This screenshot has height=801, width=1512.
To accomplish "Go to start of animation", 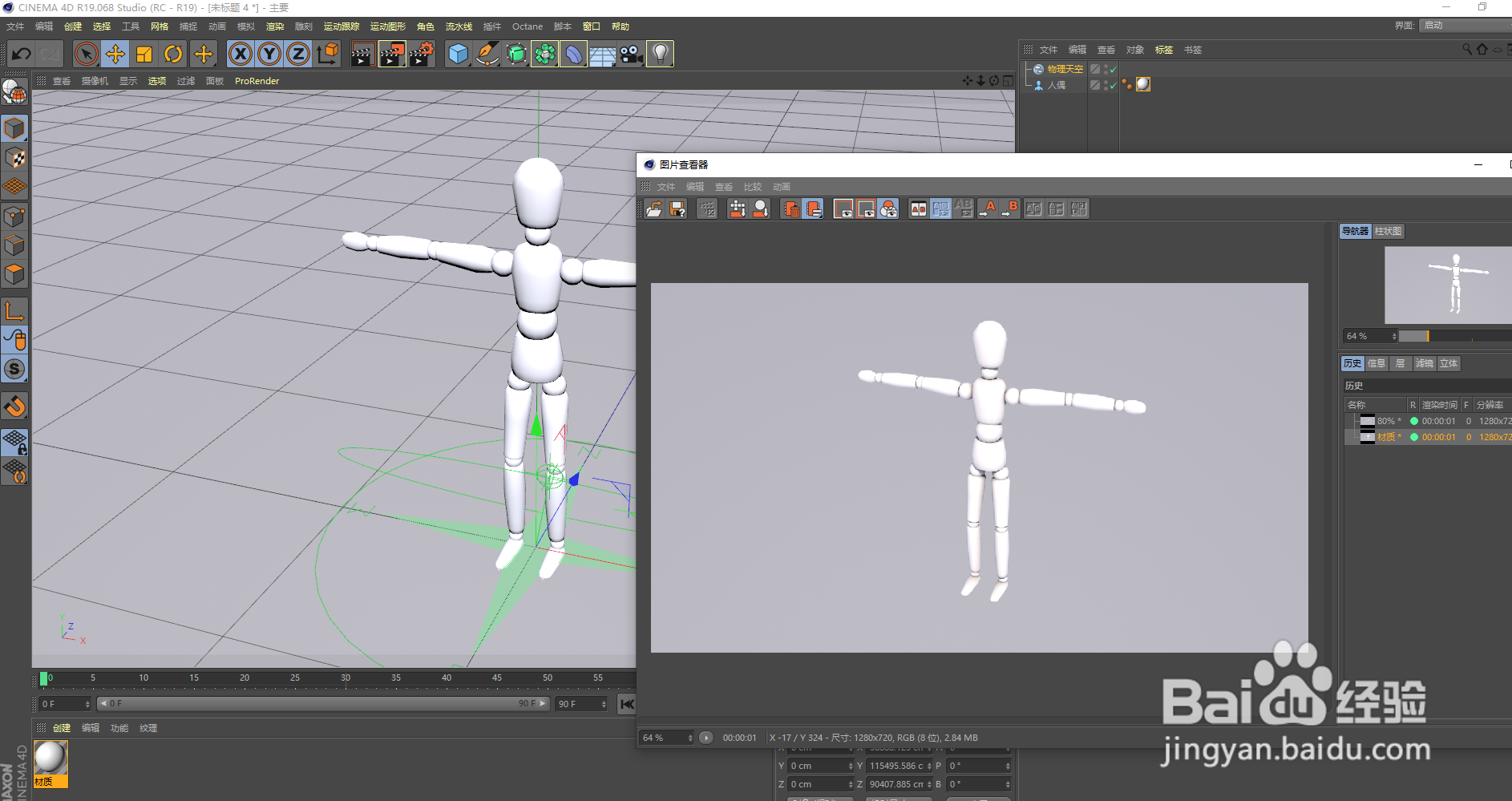I will [627, 704].
